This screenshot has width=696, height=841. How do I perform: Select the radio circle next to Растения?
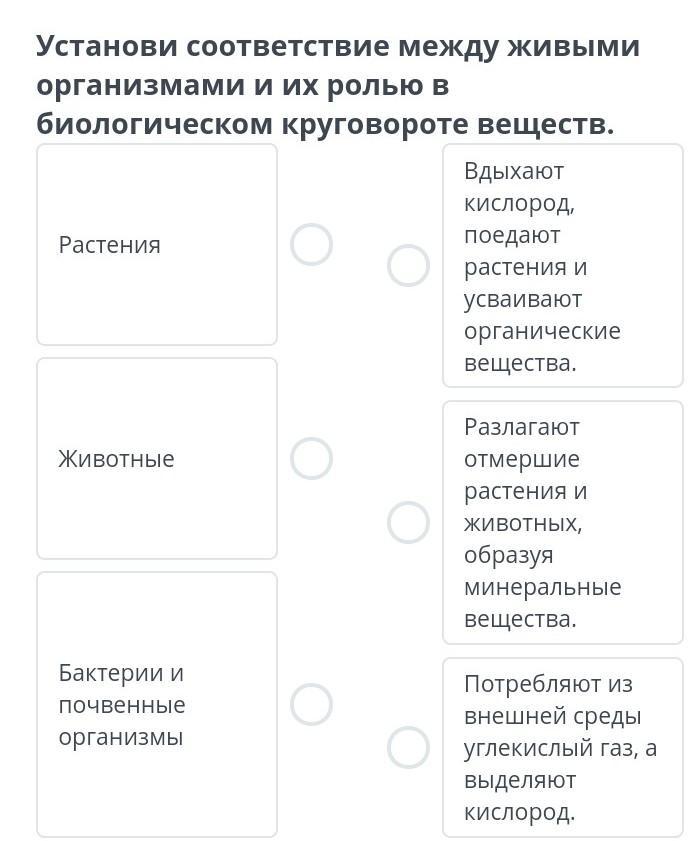pyautogui.click(x=311, y=244)
